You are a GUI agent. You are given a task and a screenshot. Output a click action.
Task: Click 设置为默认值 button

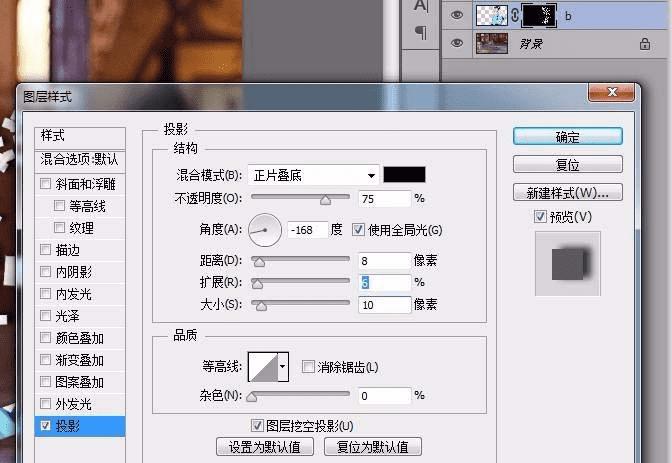(265, 447)
